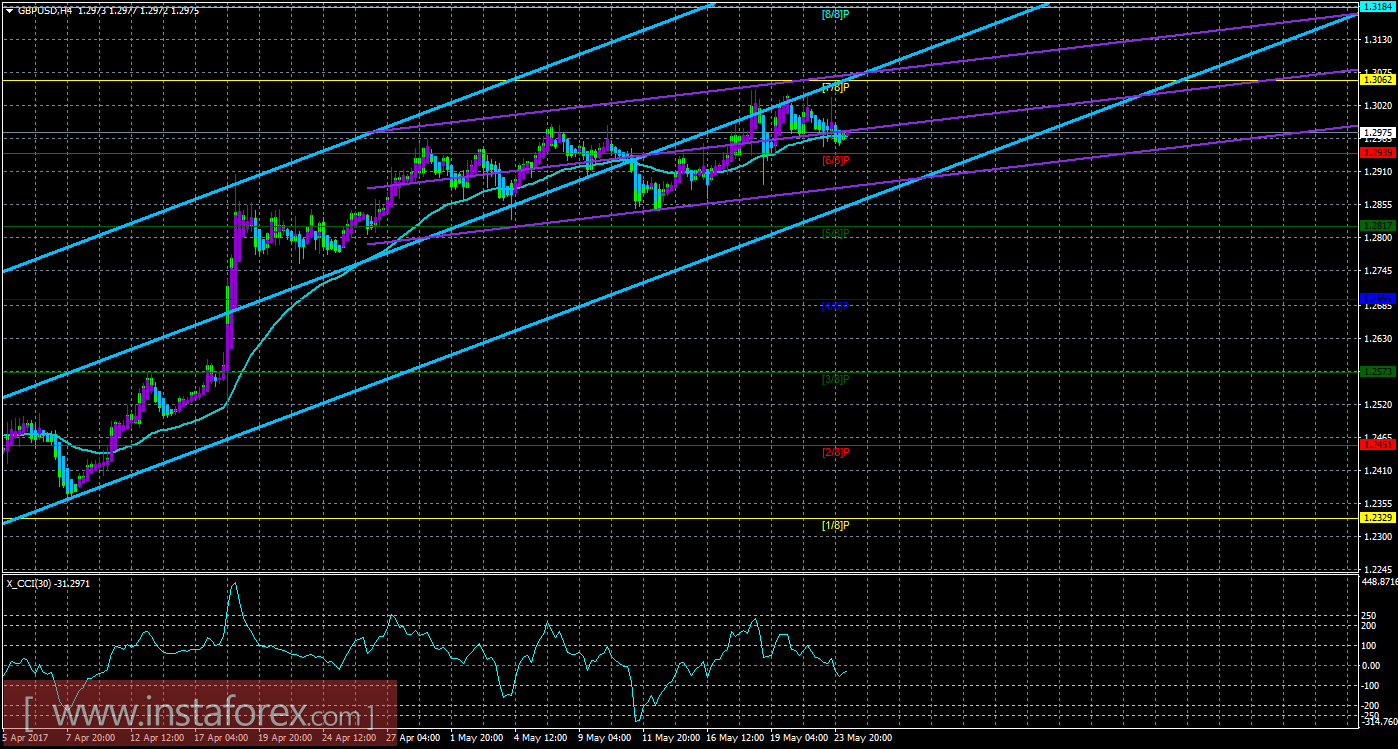Open the chart menu arrow beside GBPUSD,H4
The image size is (1398, 749).
[10, 10]
